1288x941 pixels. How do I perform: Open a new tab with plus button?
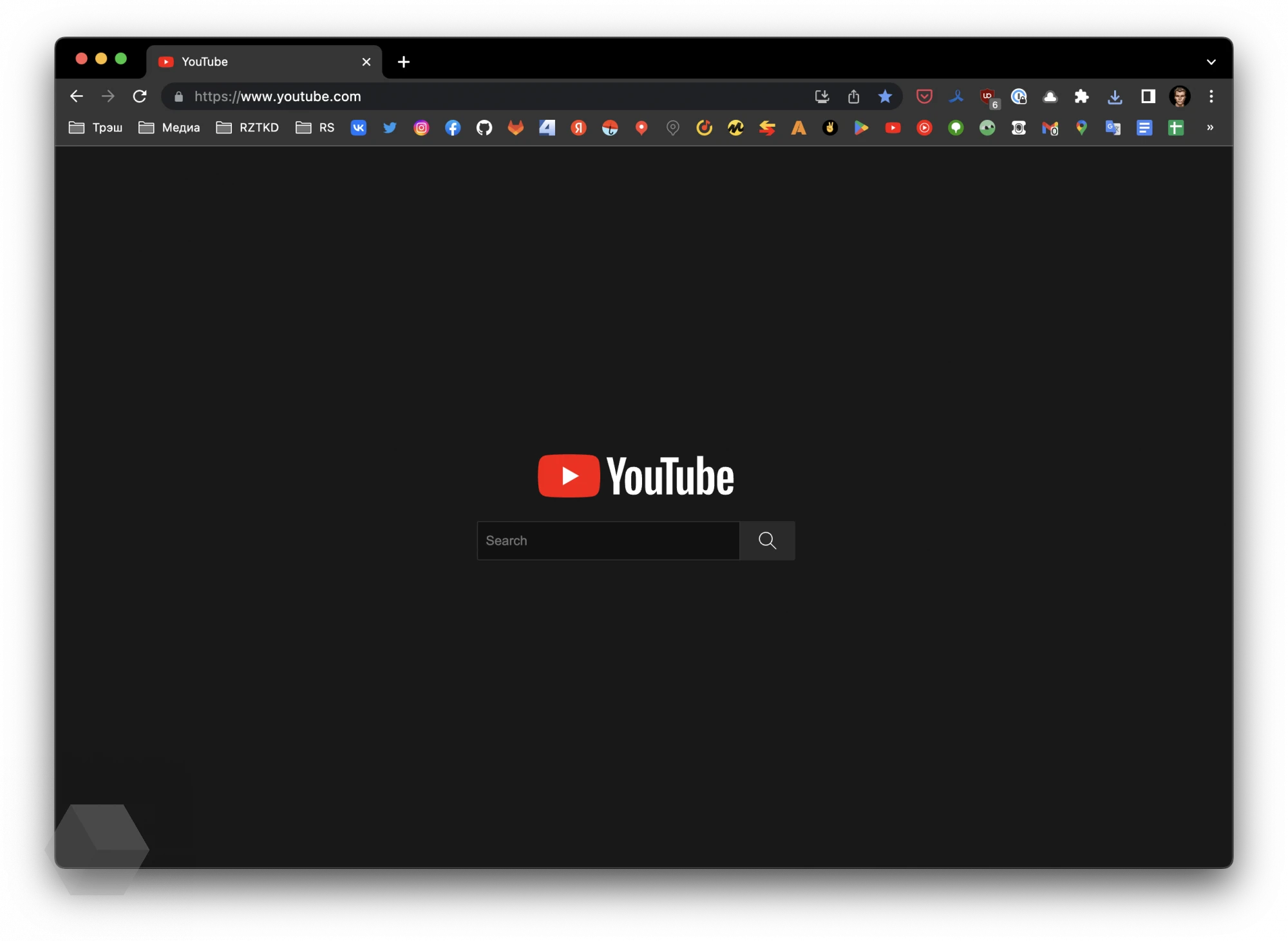[404, 62]
